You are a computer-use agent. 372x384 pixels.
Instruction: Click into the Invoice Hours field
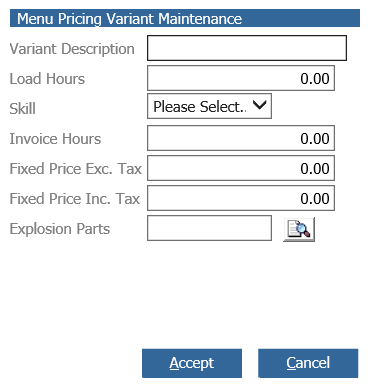[x=241, y=138]
